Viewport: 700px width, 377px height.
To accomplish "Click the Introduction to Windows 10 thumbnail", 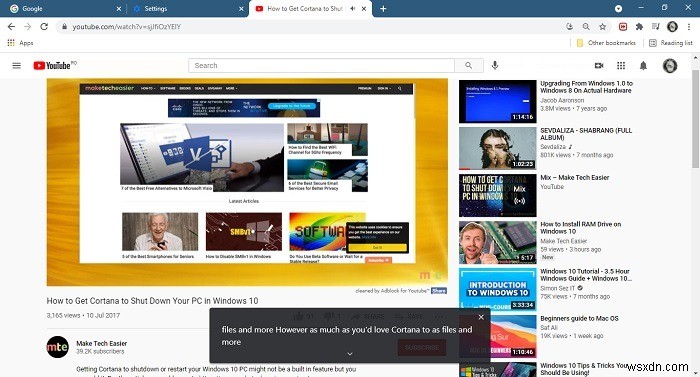I will pyautogui.click(x=498, y=289).
